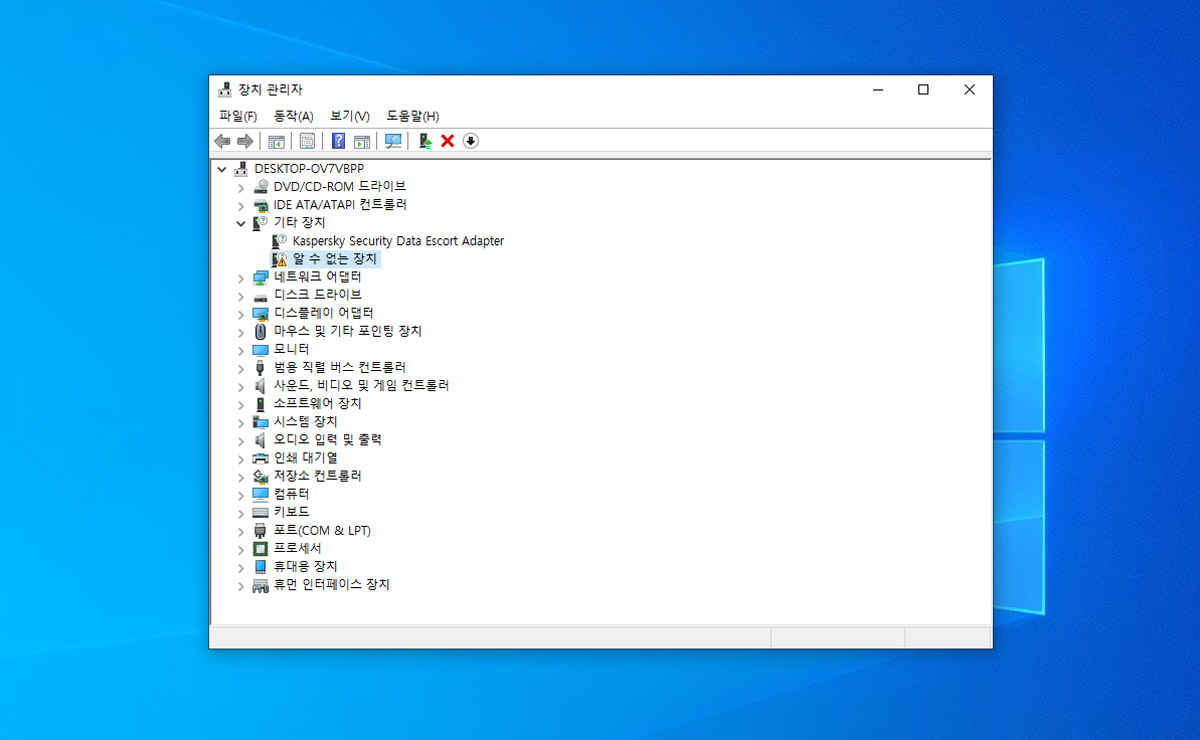Click the 모니터 screen icon
Screen dimensions: 1200x740
click(x=261, y=349)
